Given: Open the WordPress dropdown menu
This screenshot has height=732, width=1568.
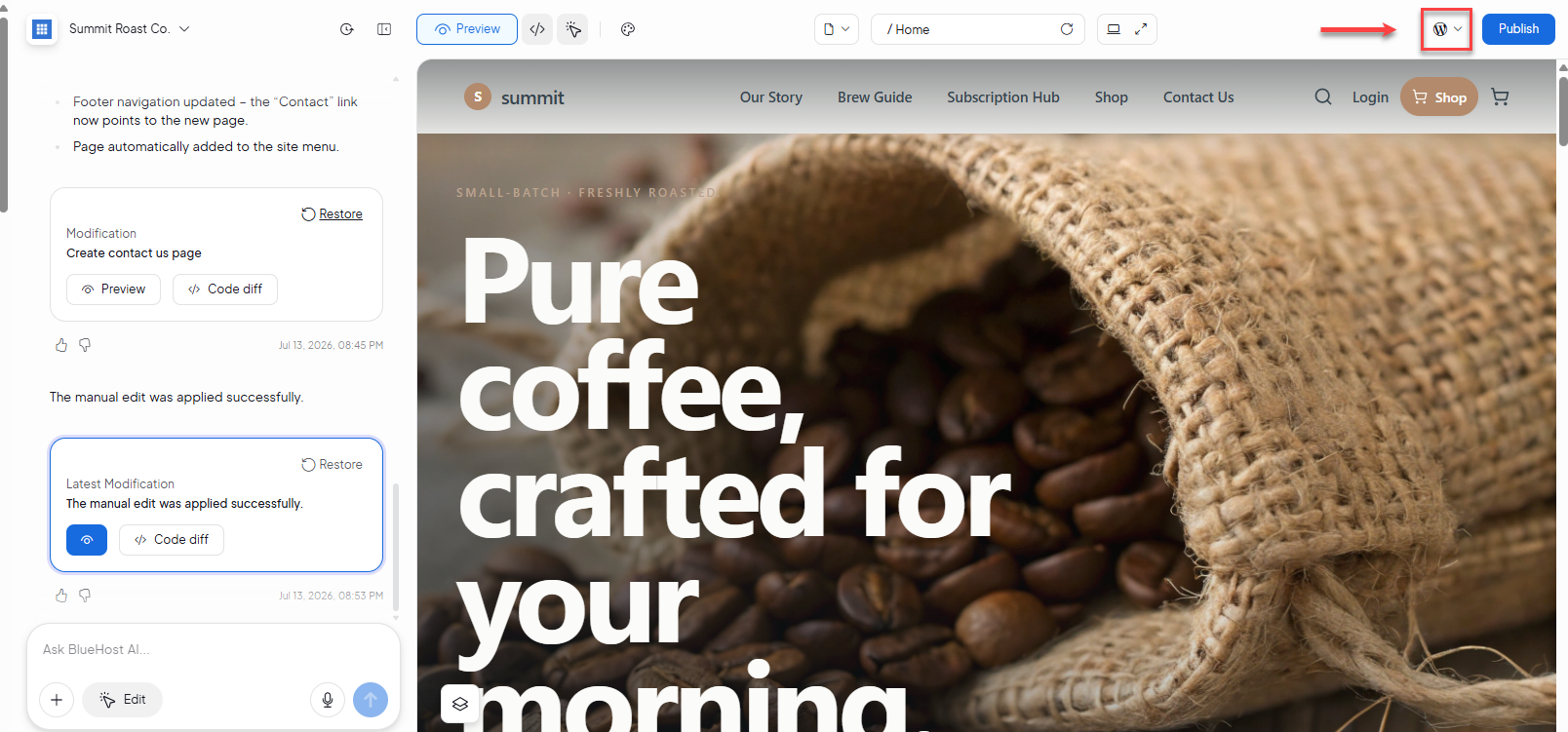Looking at the screenshot, I should pyautogui.click(x=1447, y=29).
